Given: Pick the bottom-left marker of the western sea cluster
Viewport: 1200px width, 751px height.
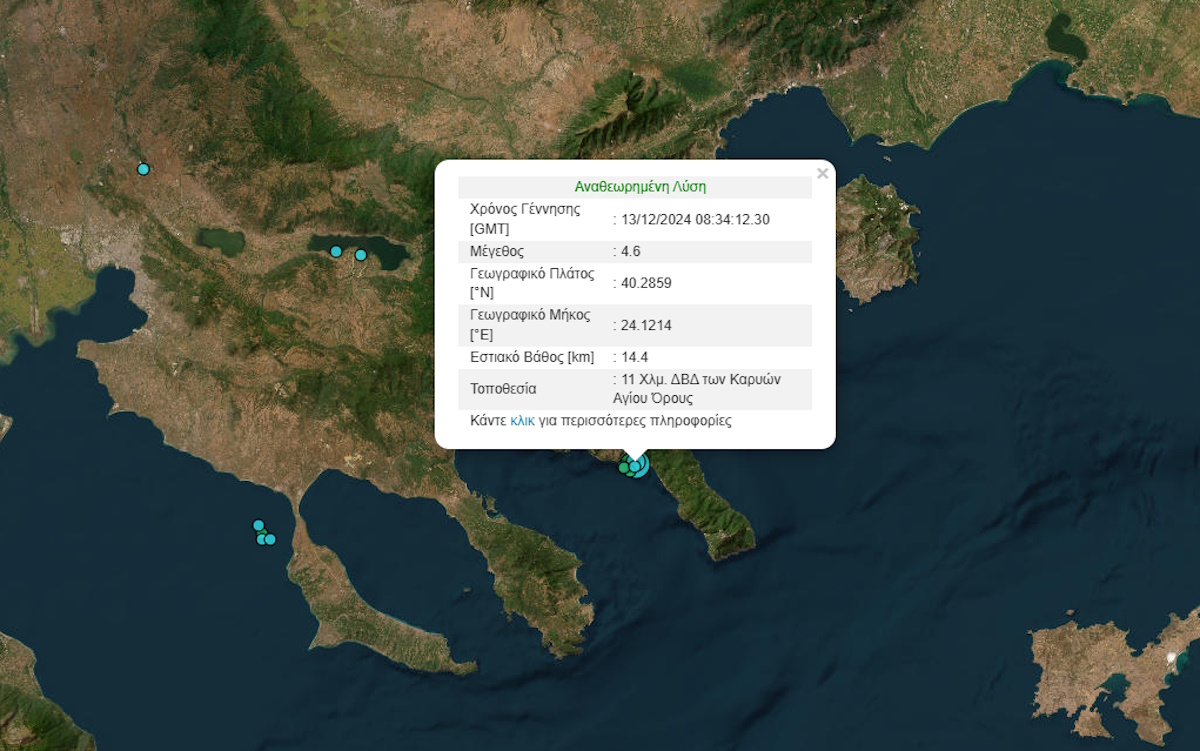Looking at the screenshot, I should pyautogui.click(x=262, y=539).
